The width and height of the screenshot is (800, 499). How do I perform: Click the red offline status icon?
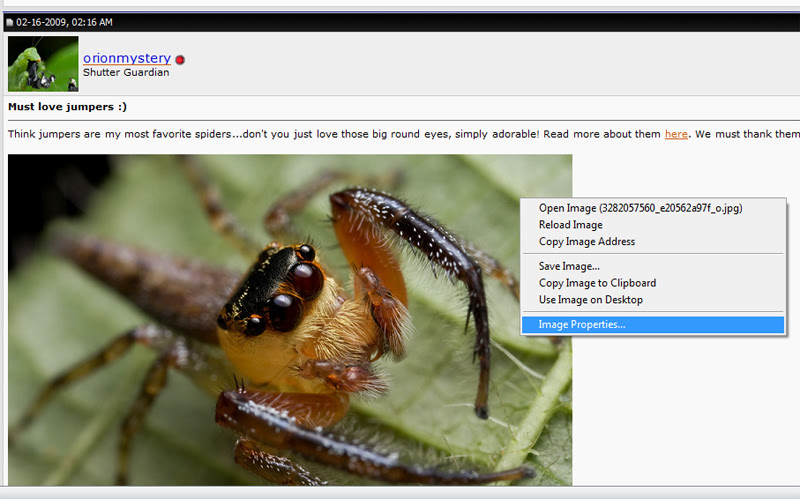tap(180, 60)
